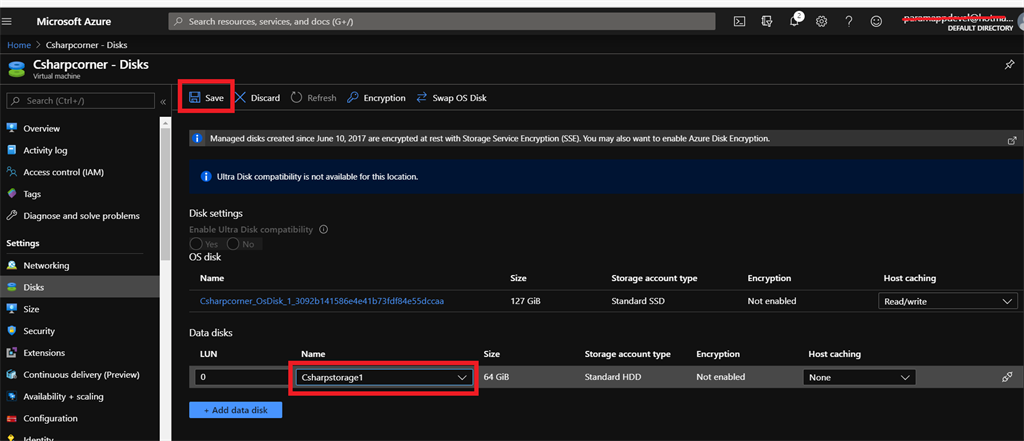Save the disk changes

206,98
